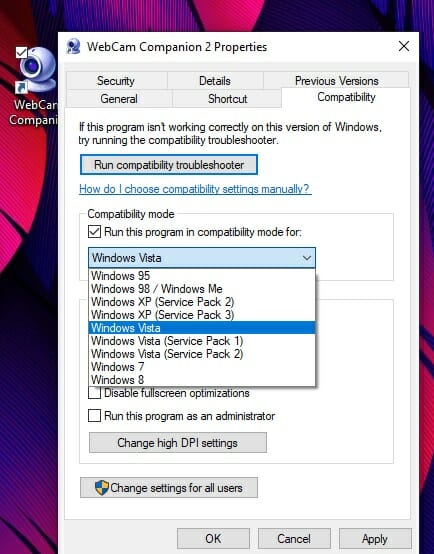Screen dimensions: 434x554
Task: Select the WebCam Companion desktop shortcut icon
Action: [35, 71]
